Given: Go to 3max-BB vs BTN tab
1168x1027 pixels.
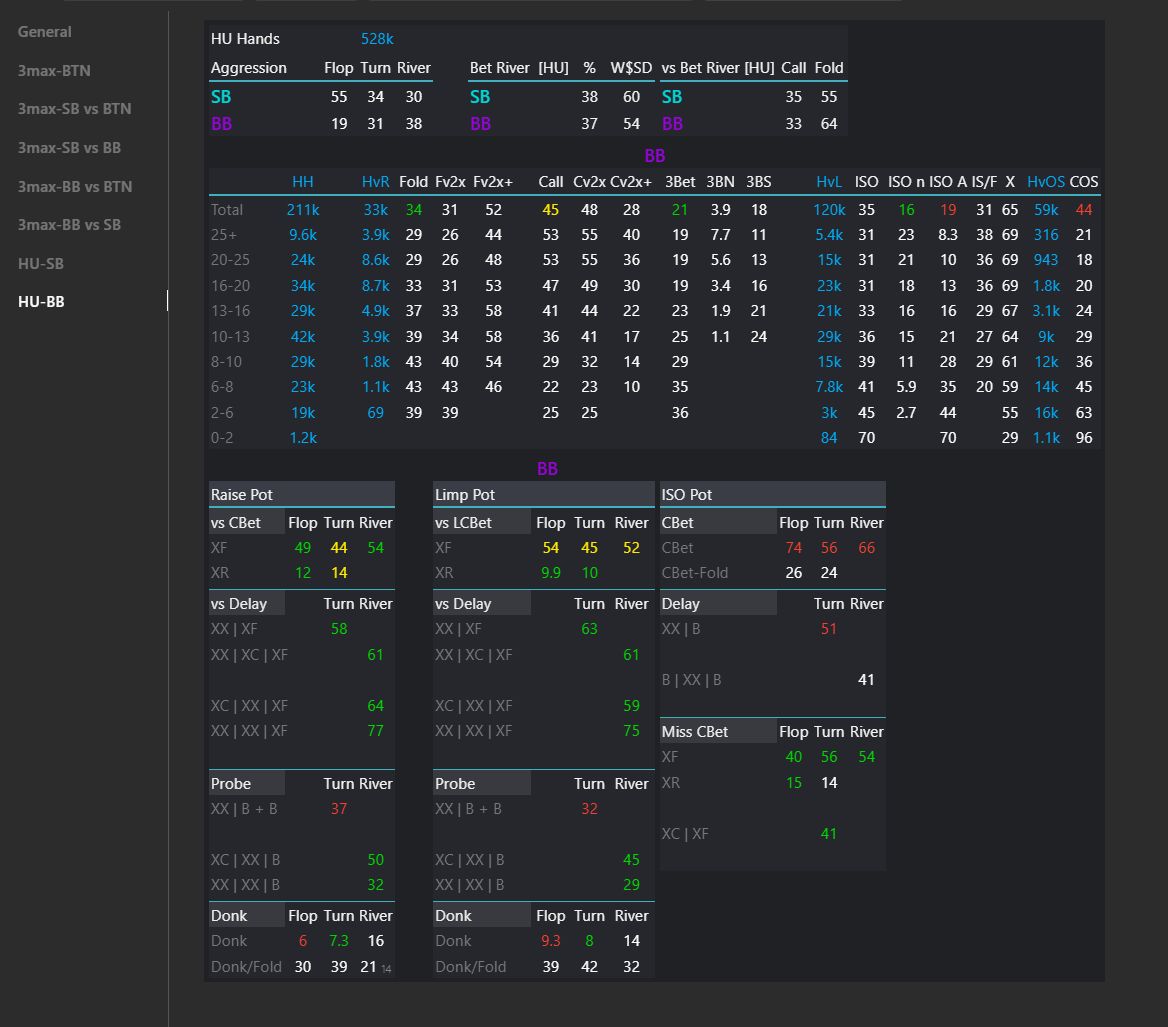Looking at the screenshot, I should 75,187.
